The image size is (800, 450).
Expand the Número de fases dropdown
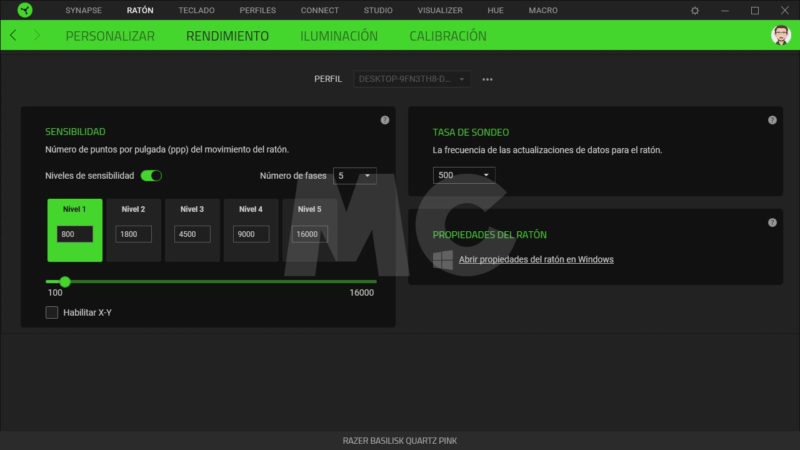point(355,176)
